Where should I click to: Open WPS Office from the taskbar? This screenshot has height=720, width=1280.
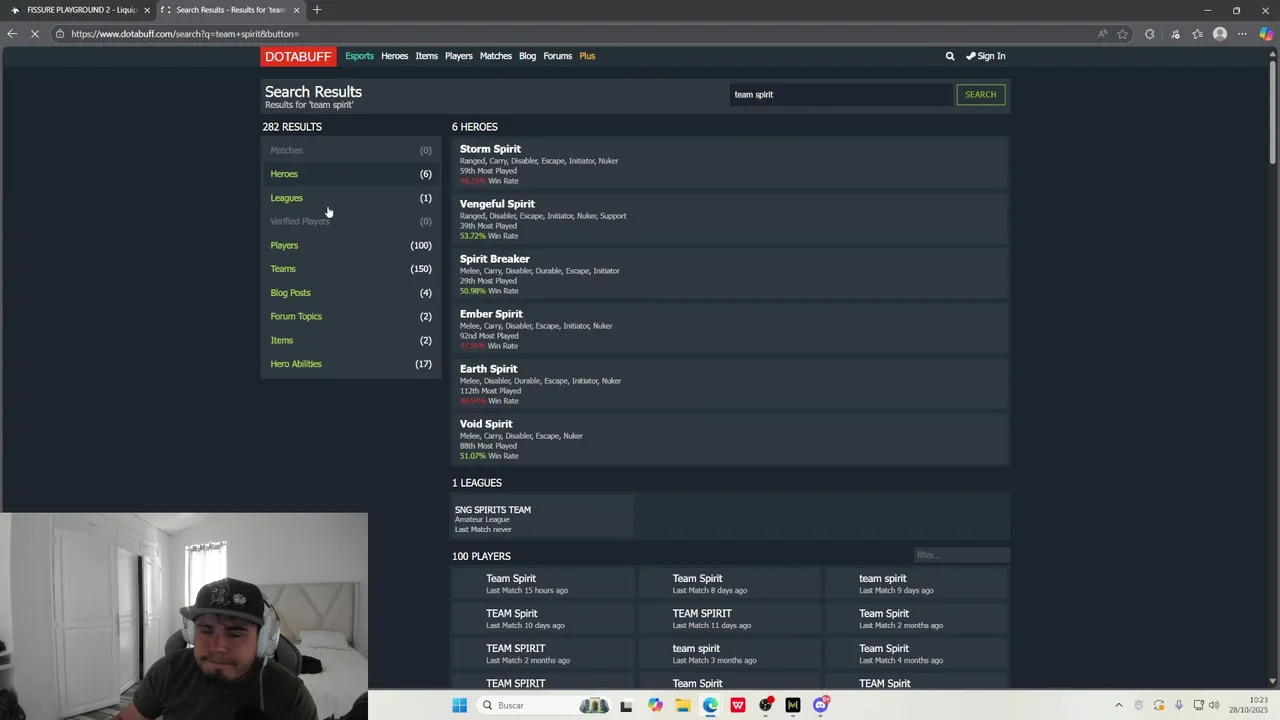[x=738, y=705]
